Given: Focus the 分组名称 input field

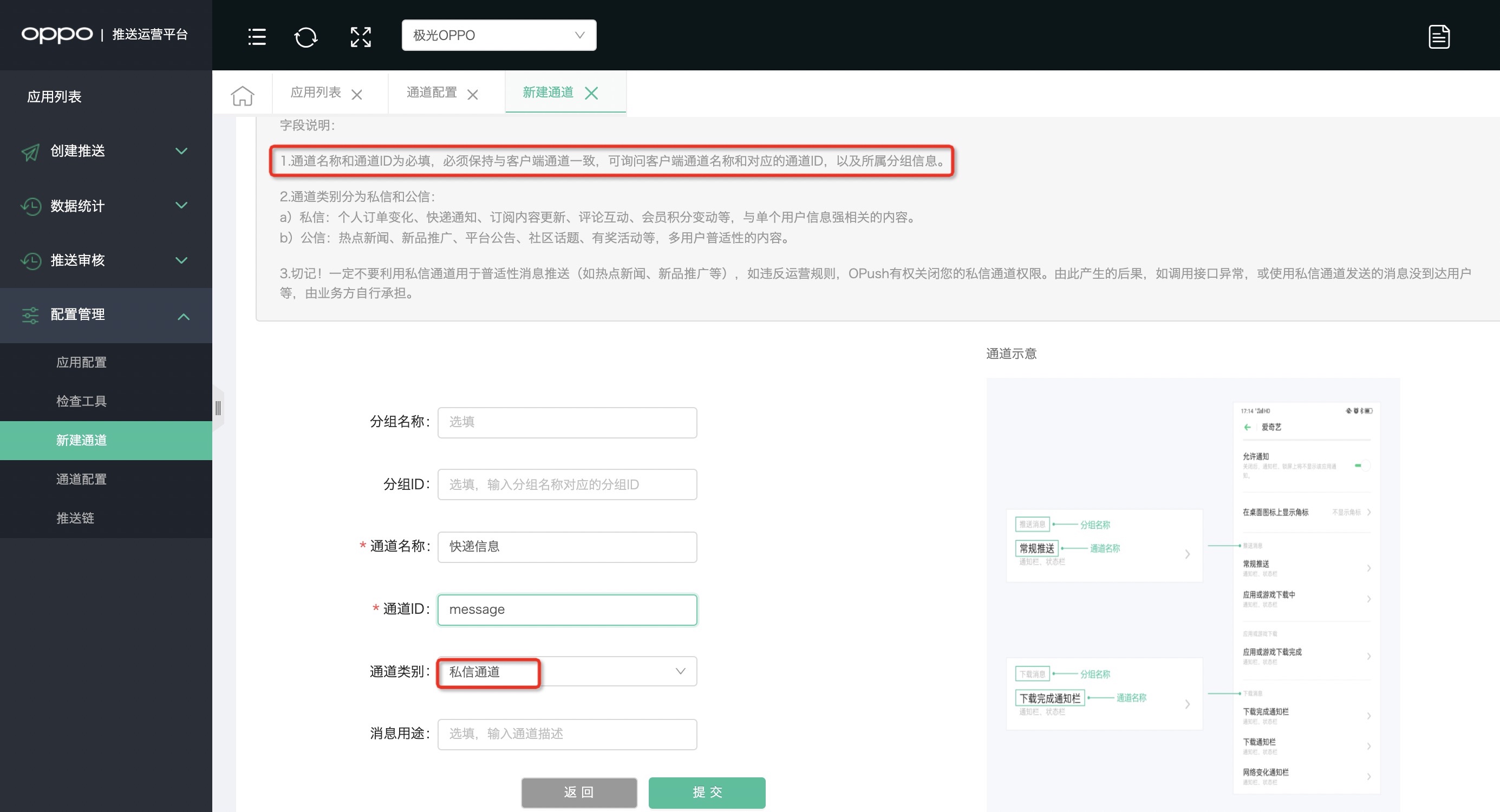Looking at the screenshot, I should [x=567, y=422].
